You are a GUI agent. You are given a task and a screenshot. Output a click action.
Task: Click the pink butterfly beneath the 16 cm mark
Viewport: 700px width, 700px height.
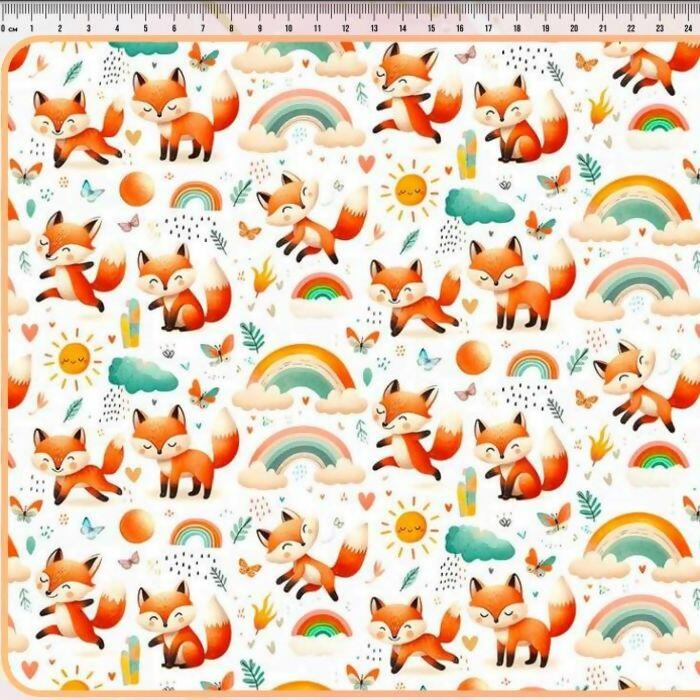(465, 56)
